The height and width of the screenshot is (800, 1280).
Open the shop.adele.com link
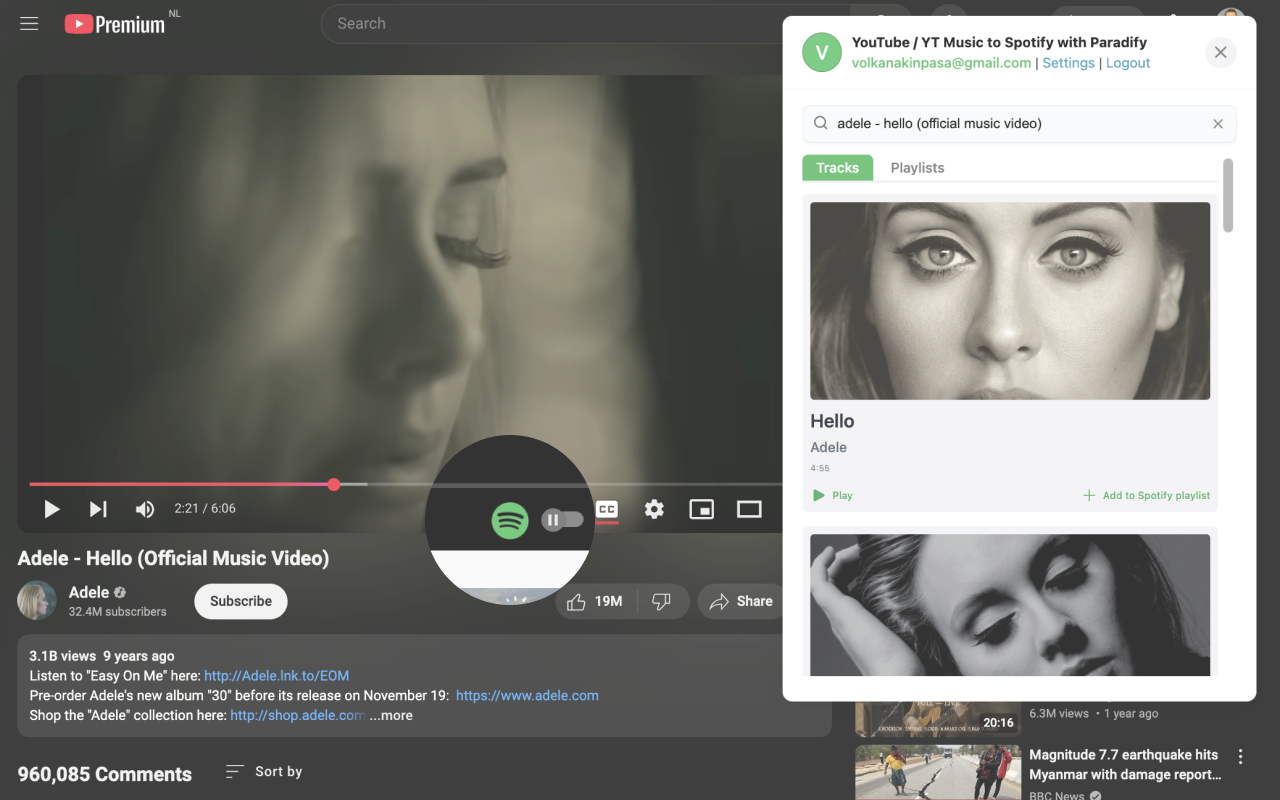297,715
